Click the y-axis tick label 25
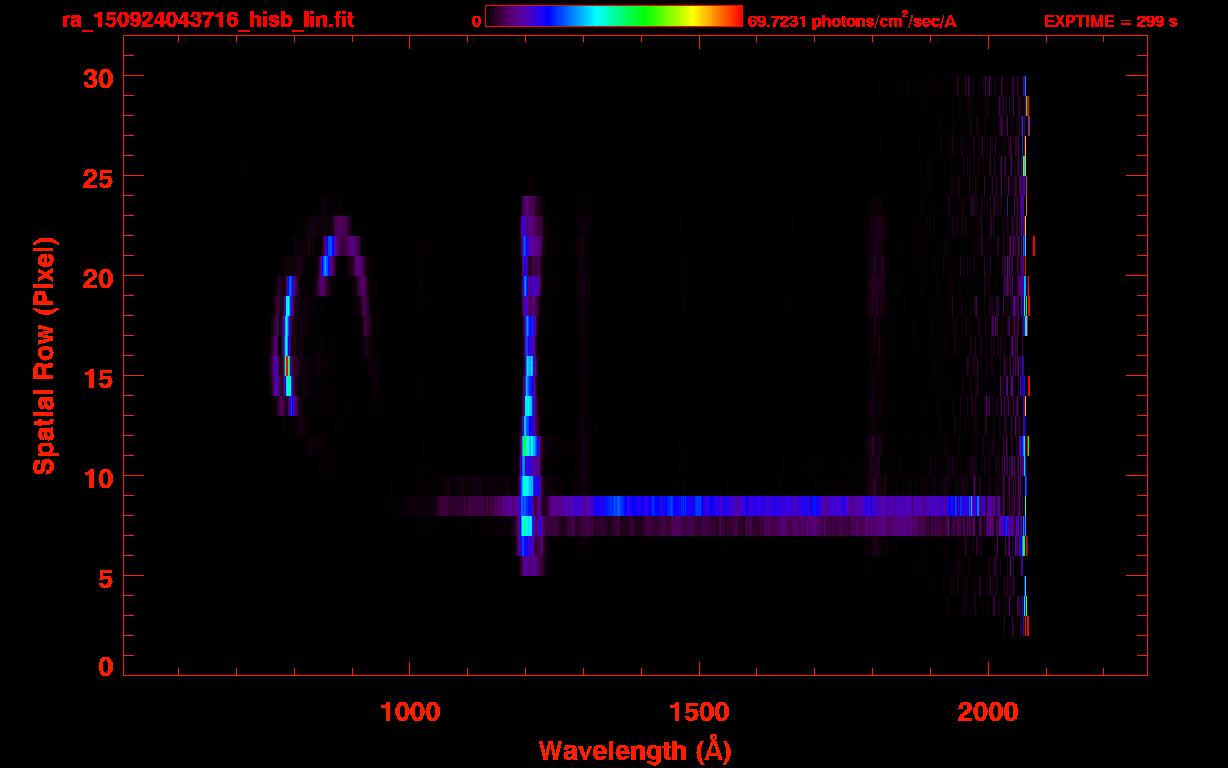The image size is (1228, 768). pos(96,177)
